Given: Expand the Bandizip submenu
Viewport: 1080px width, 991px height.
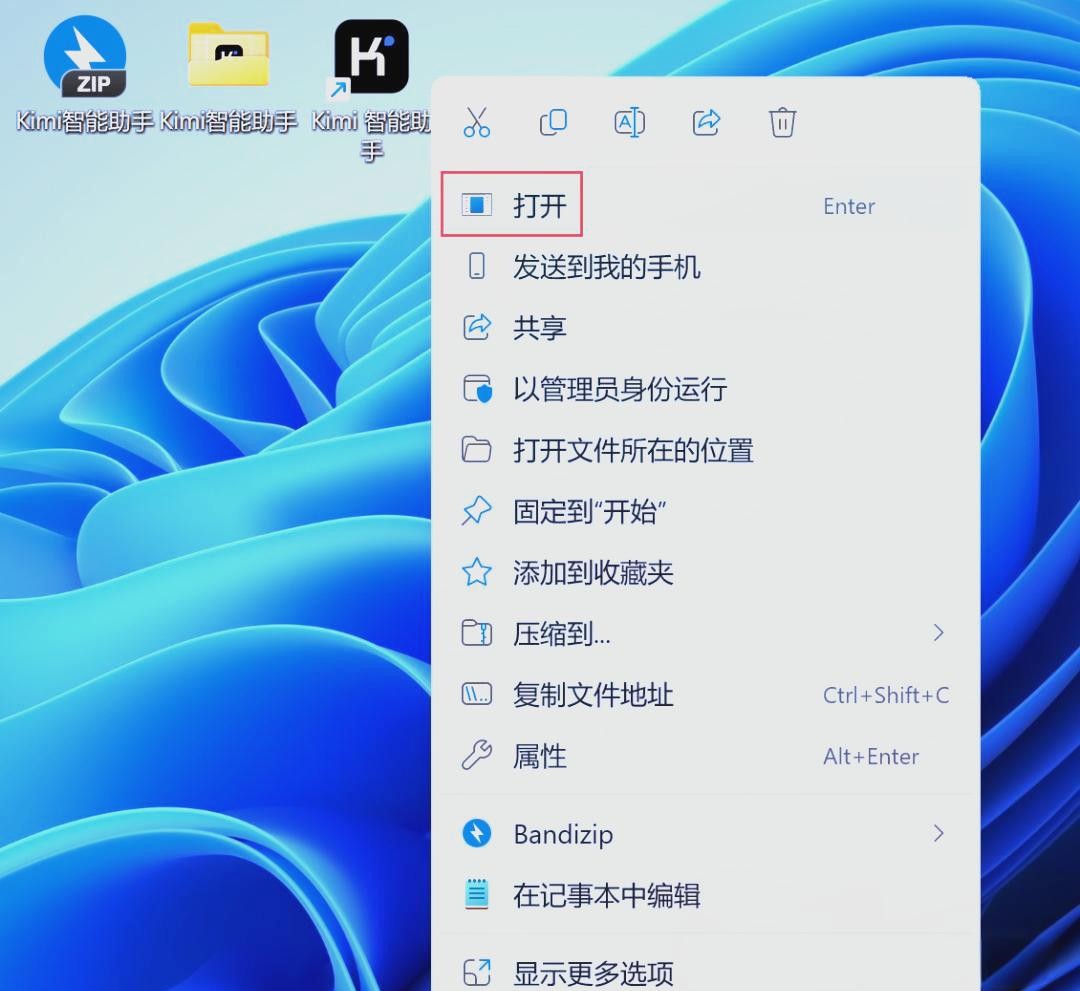Looking at the screenshot, I should (x=565, y=834).
